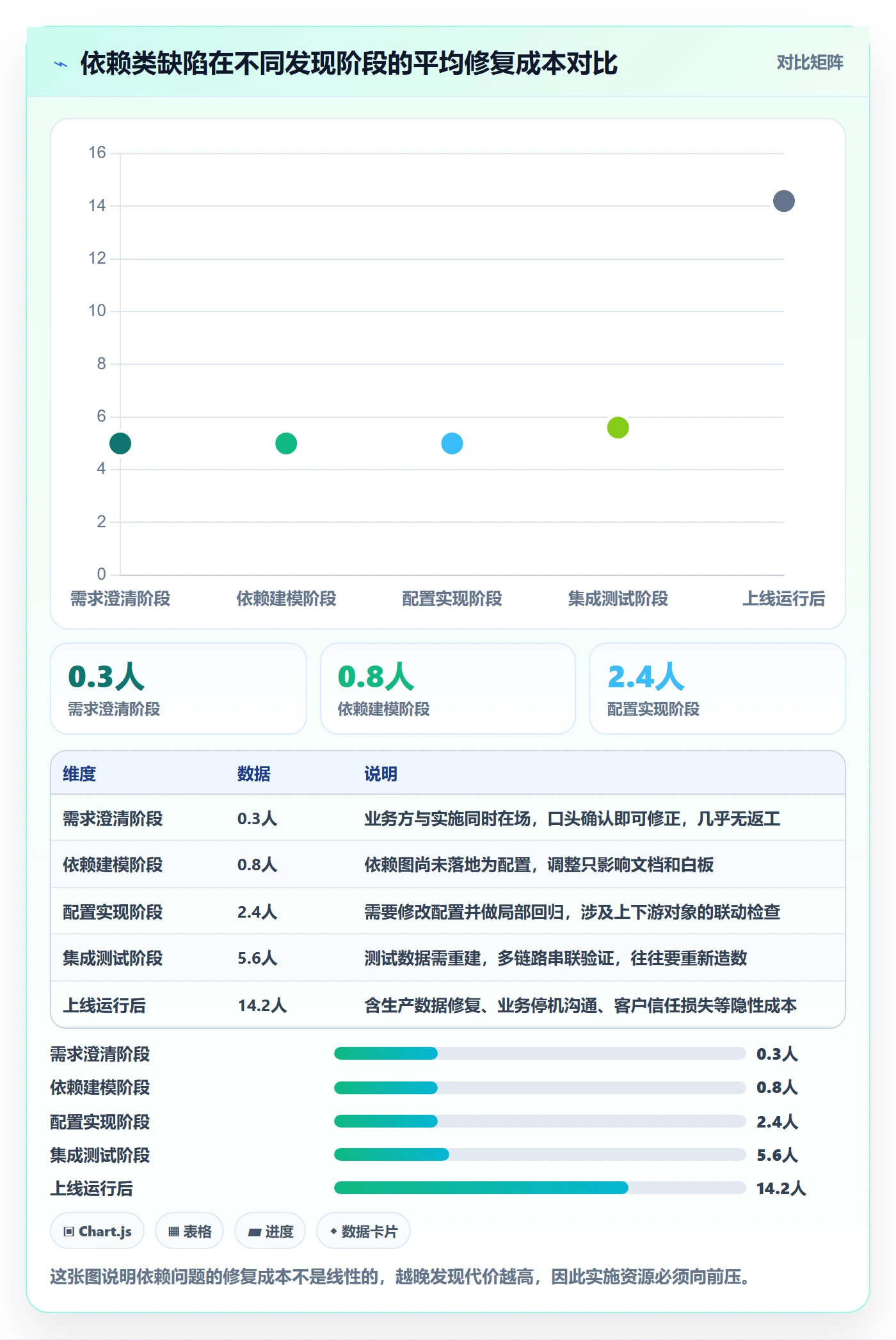Open the 0.3人 需求澄清阶段 stat card
The image size is (896, 1340).
[x=179, y=689]
